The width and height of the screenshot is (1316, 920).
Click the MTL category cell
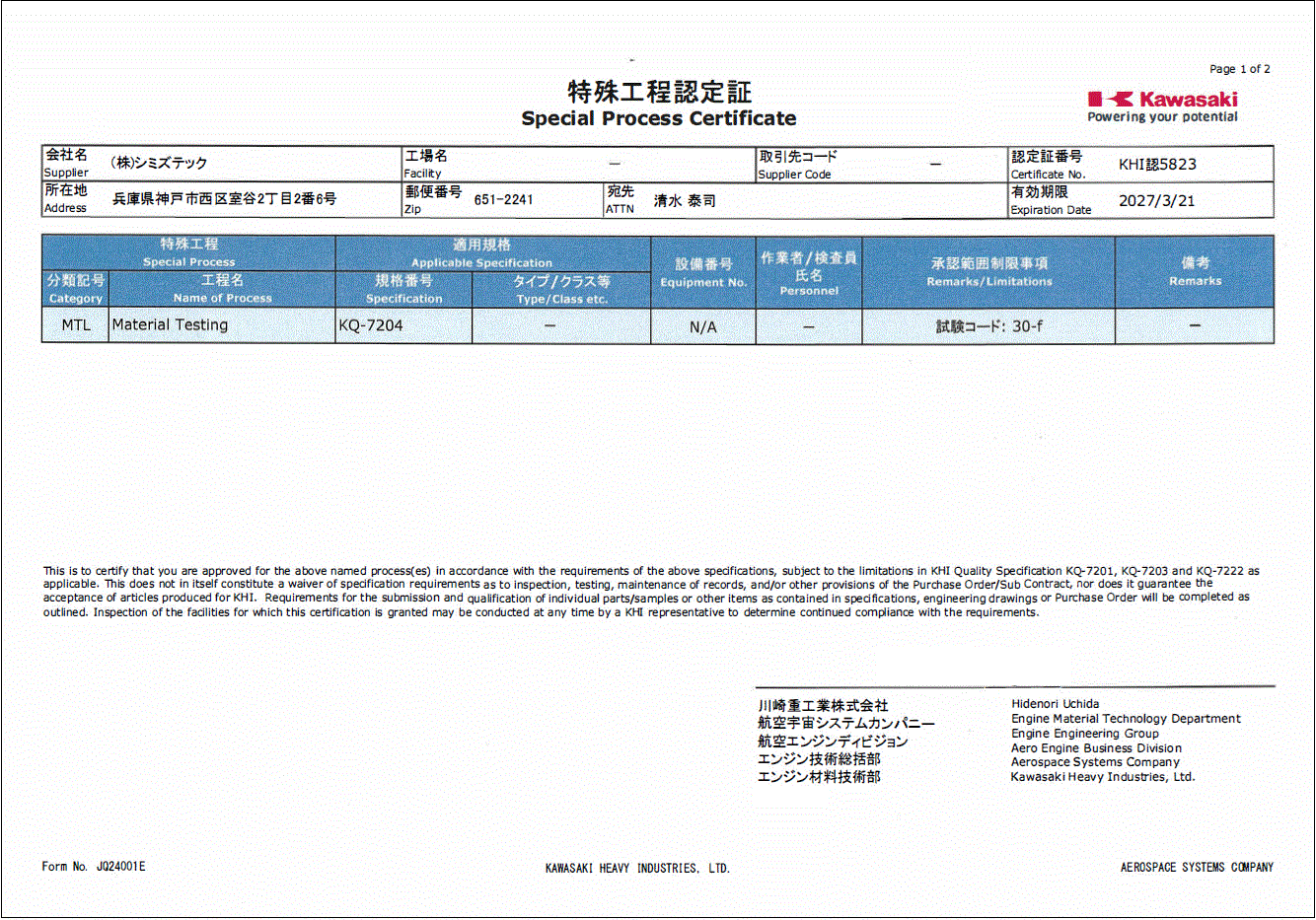pos(75,325)
